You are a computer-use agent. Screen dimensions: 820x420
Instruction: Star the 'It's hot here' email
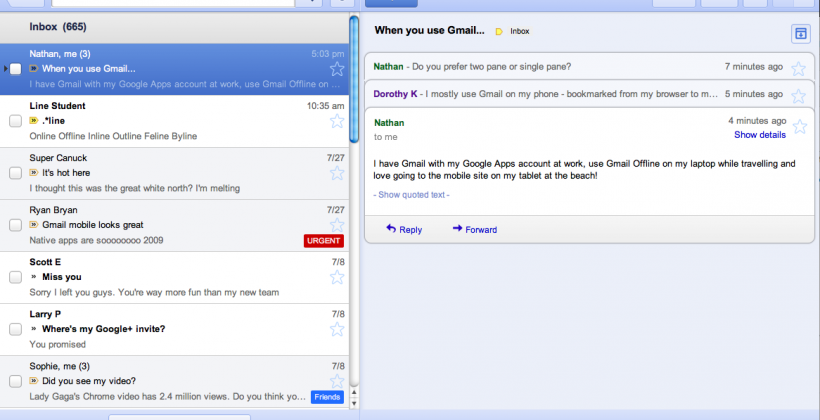(337, 173)
